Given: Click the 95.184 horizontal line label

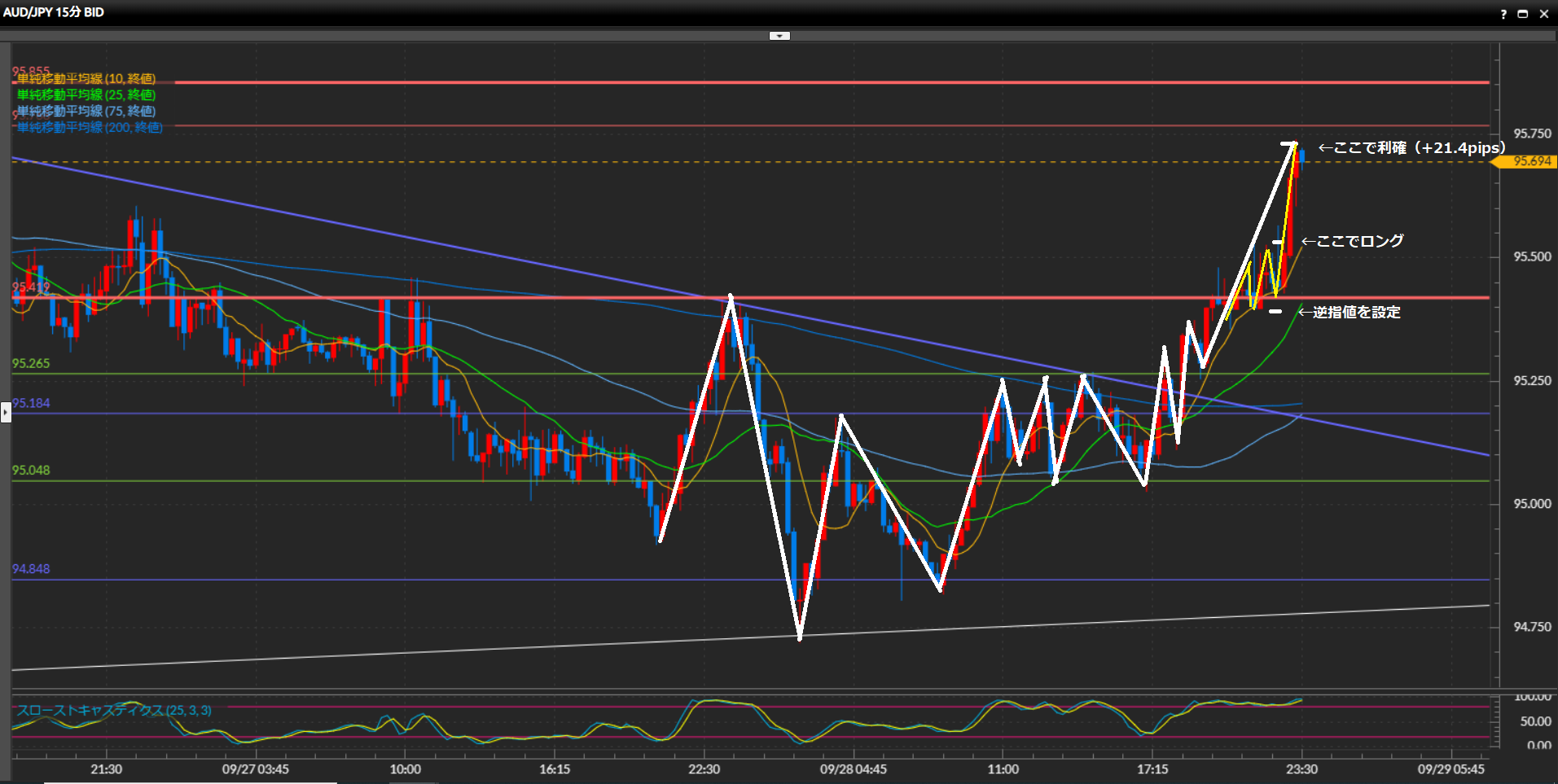Looking at the screenshot, I should point(31,403).
